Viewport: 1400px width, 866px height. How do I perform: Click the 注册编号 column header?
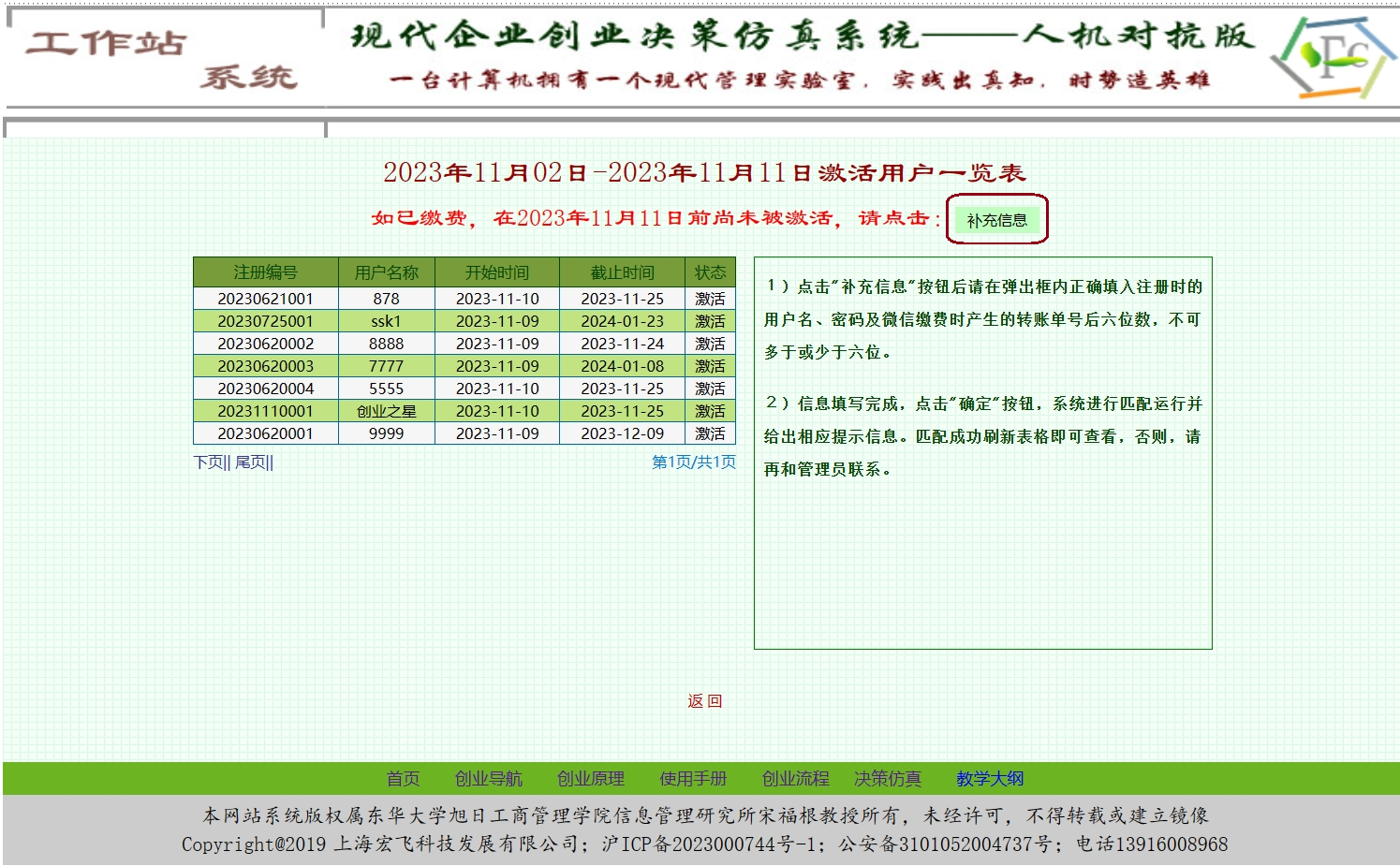click(265, 272)
